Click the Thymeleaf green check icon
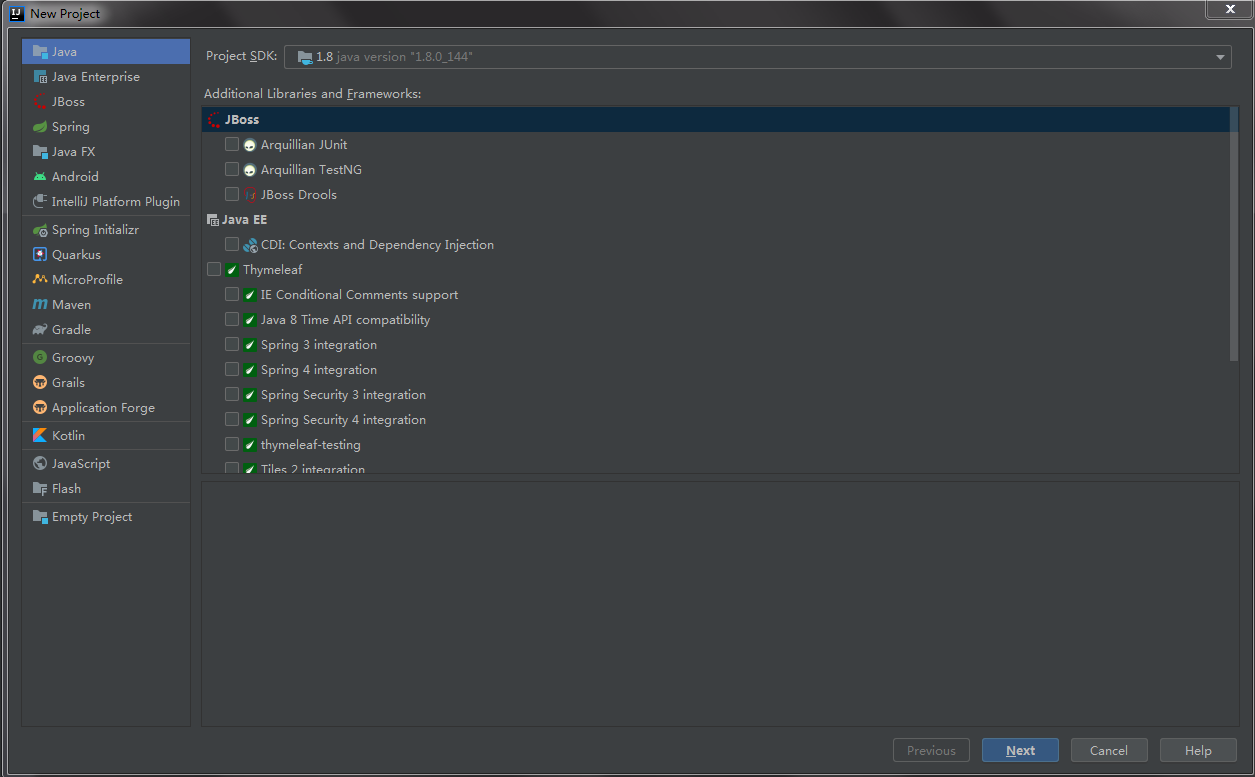Viewport: 1255px width, 777px height. 232,269
